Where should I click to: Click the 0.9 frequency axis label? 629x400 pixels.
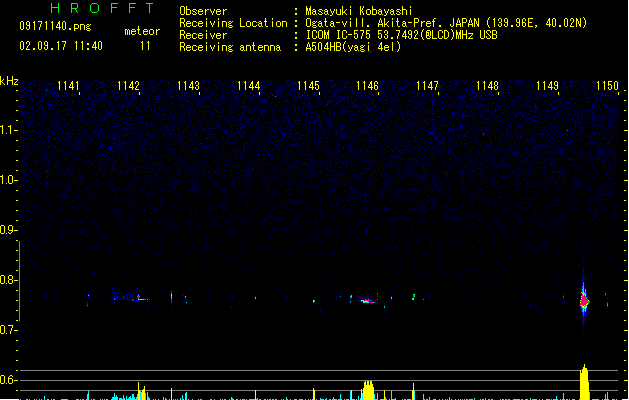[x=8, y=230]
